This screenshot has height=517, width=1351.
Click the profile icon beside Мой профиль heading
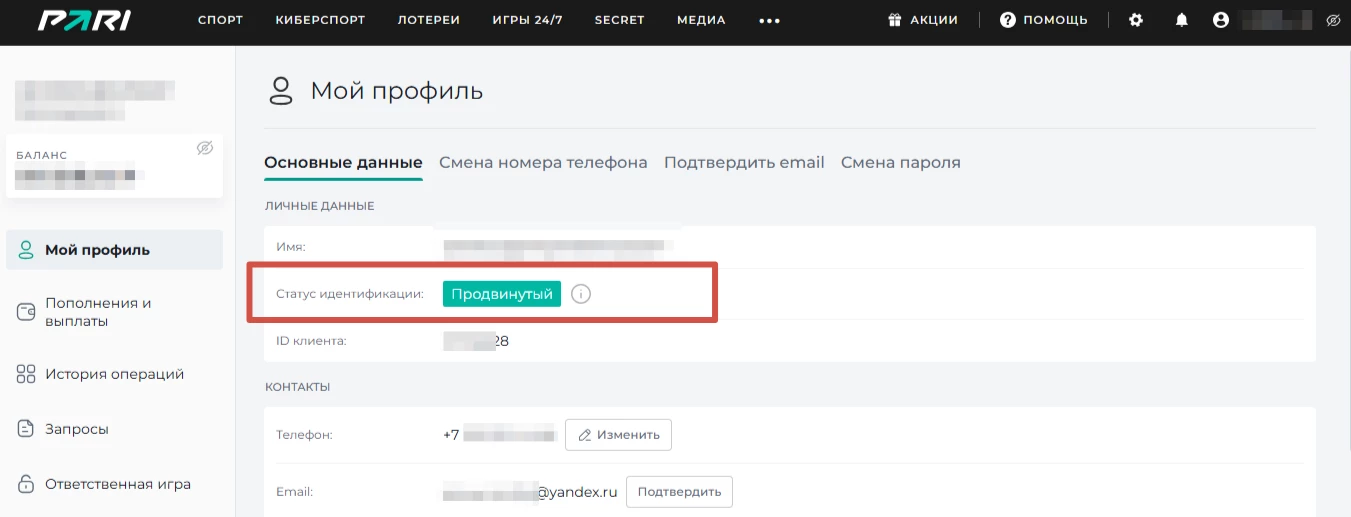tap(281, 91)
